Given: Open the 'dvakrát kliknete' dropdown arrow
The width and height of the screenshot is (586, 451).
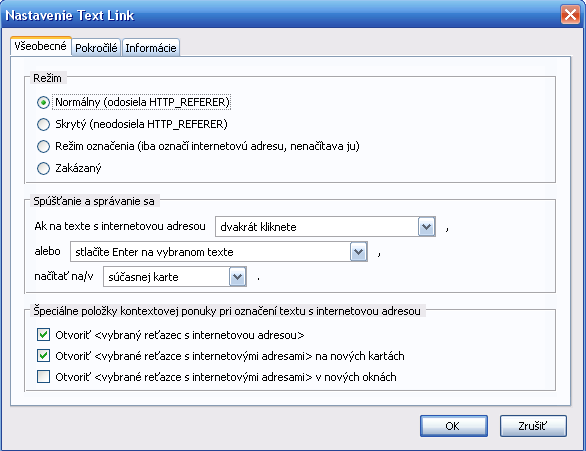Looking at the screenshot, I should pyautogui.click(x=426, y=226).
